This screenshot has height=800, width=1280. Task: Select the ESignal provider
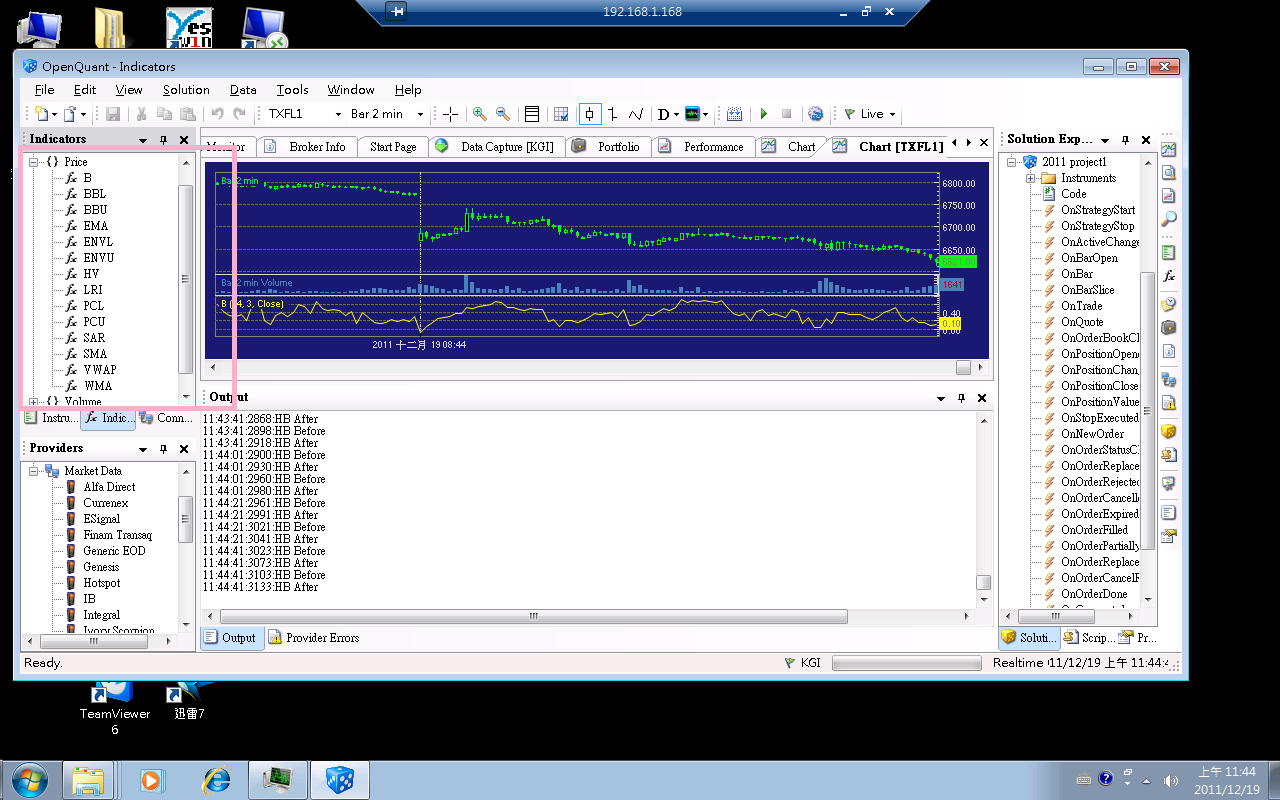(101, 519)
